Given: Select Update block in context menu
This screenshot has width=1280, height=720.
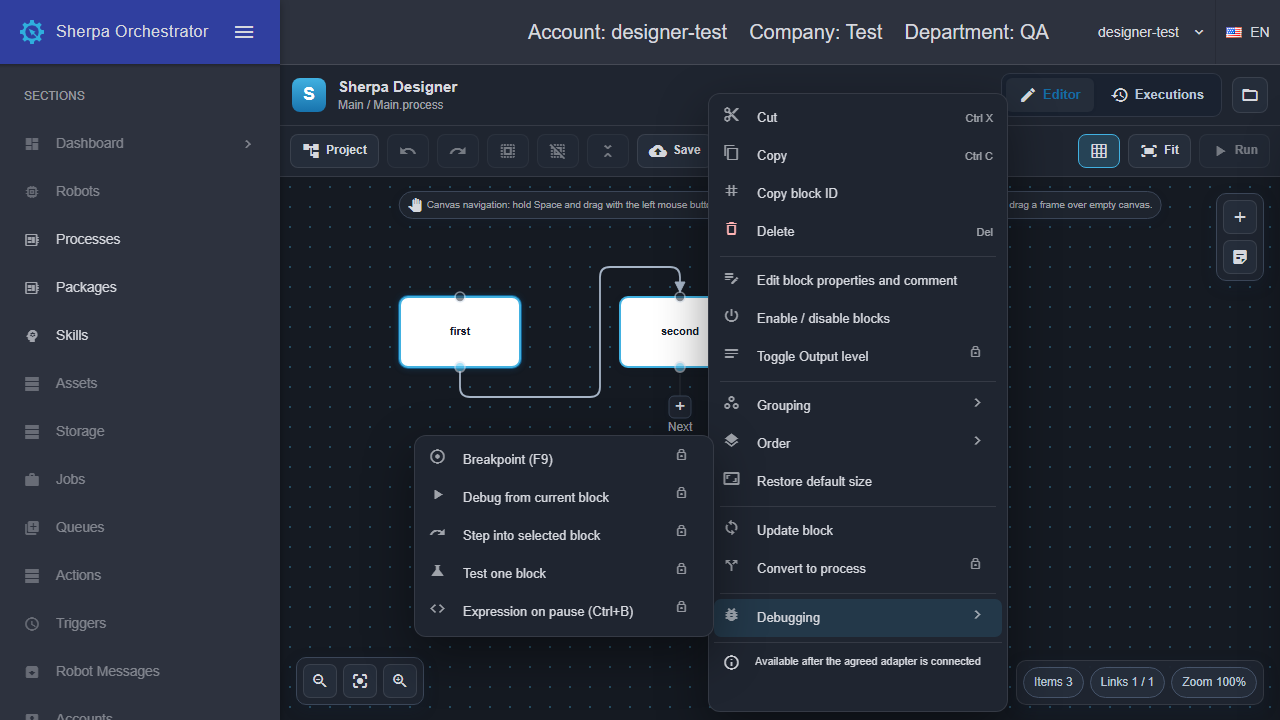Looking at the screenshot, I should pos(857,530).
